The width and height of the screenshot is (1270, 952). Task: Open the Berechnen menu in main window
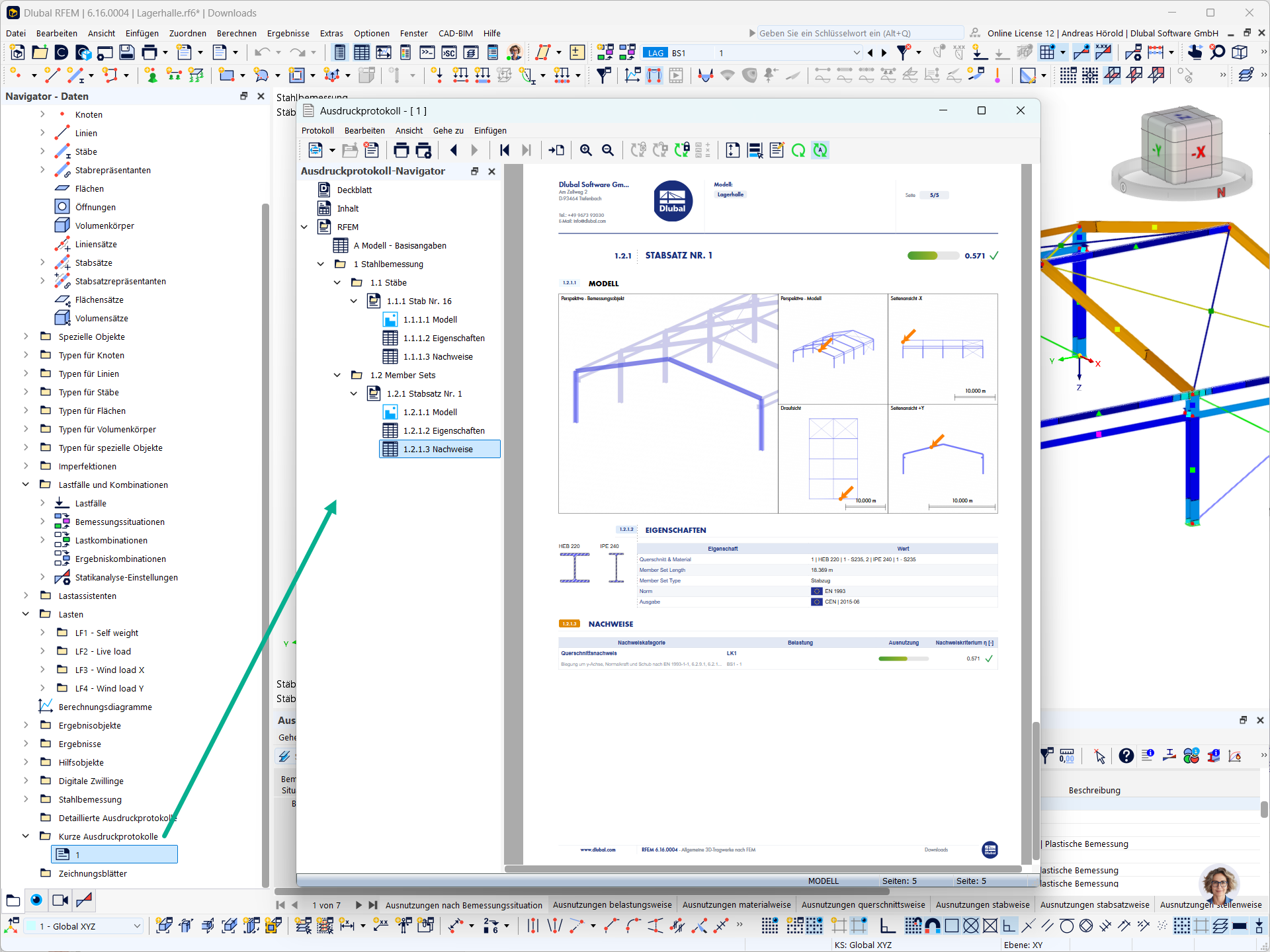(x=236, y=33)
